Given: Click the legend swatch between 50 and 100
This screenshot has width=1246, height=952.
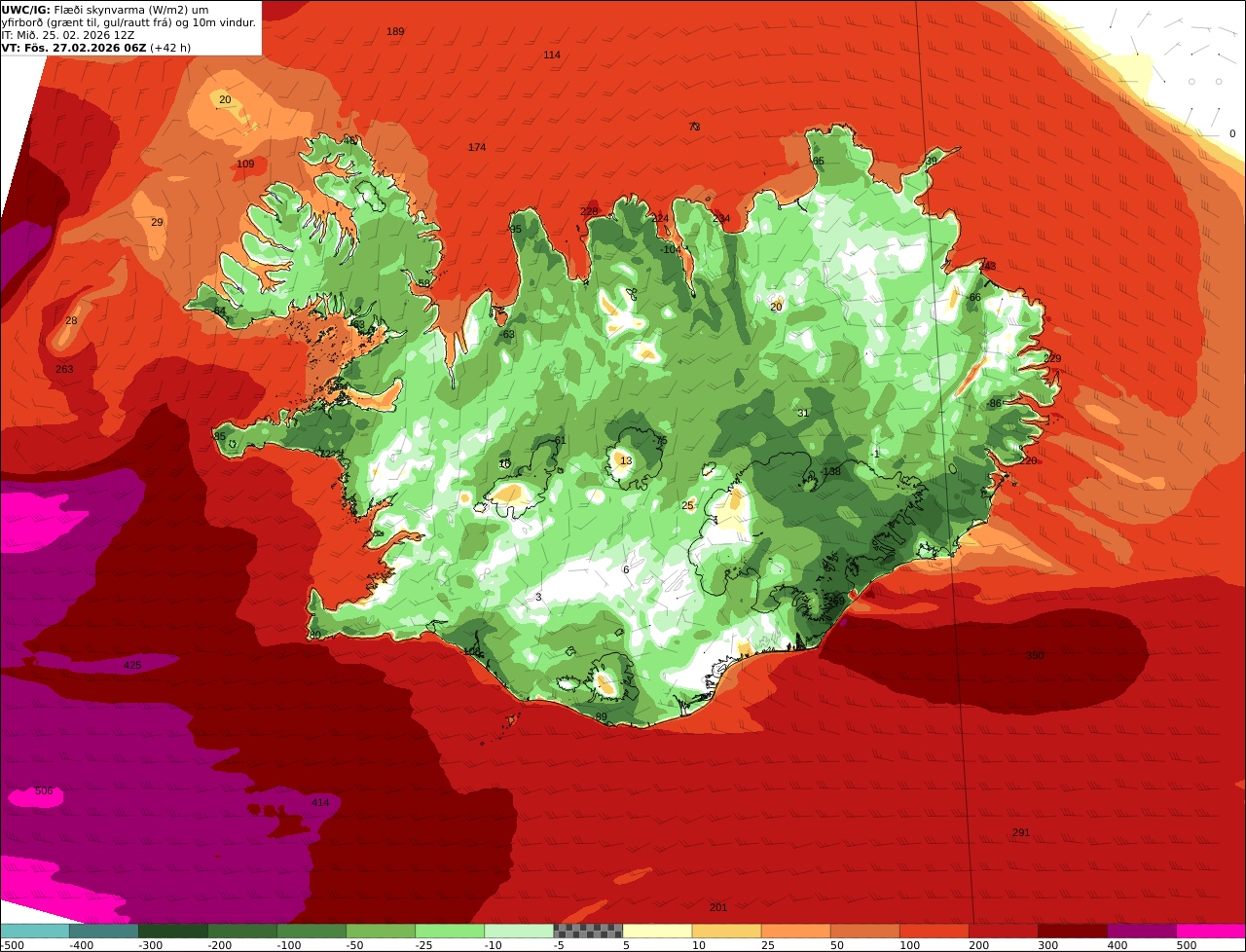Looking at the screenshot, I should pyautogui.click(x=863, y=931).
